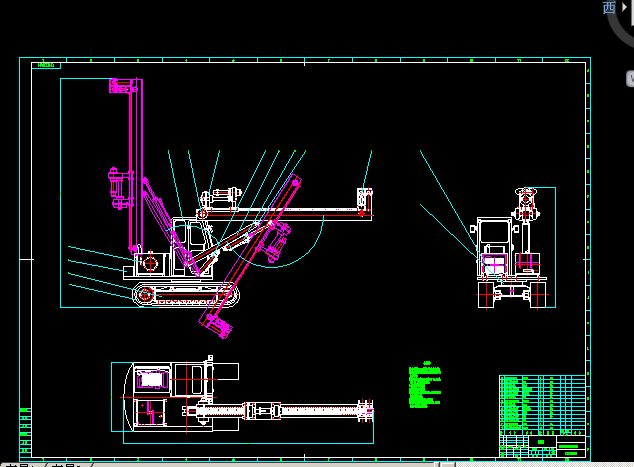Select the drawing number box in frame corner
634x467 pixels.
tap(46, 65)
